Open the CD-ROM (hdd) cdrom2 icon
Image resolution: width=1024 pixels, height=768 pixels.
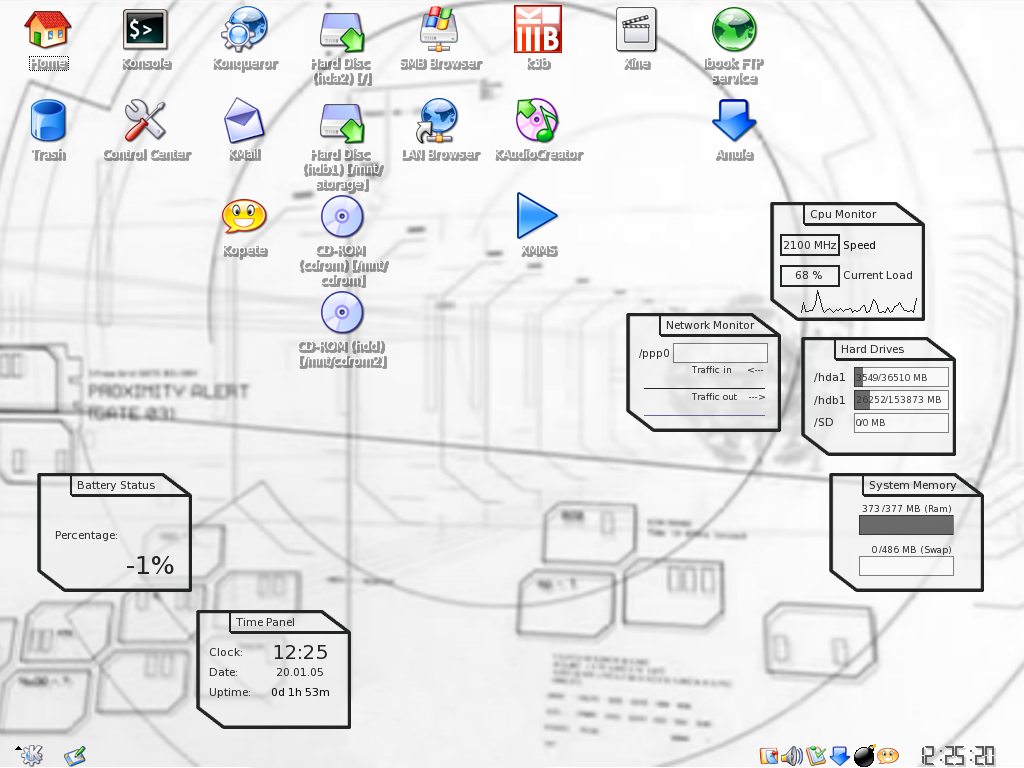pos(342,312)
